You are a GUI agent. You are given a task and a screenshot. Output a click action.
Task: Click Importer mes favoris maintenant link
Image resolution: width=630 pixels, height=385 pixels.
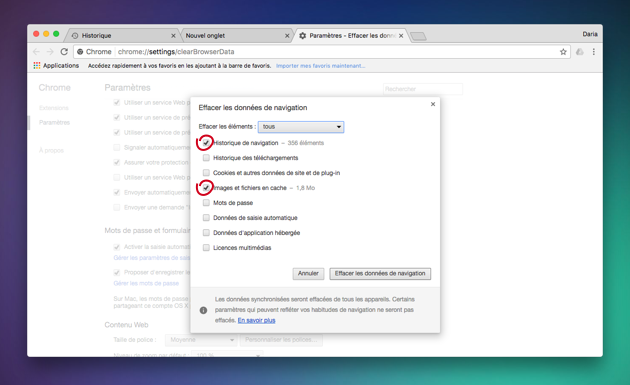pyautogui.click(x=321, y=66)
